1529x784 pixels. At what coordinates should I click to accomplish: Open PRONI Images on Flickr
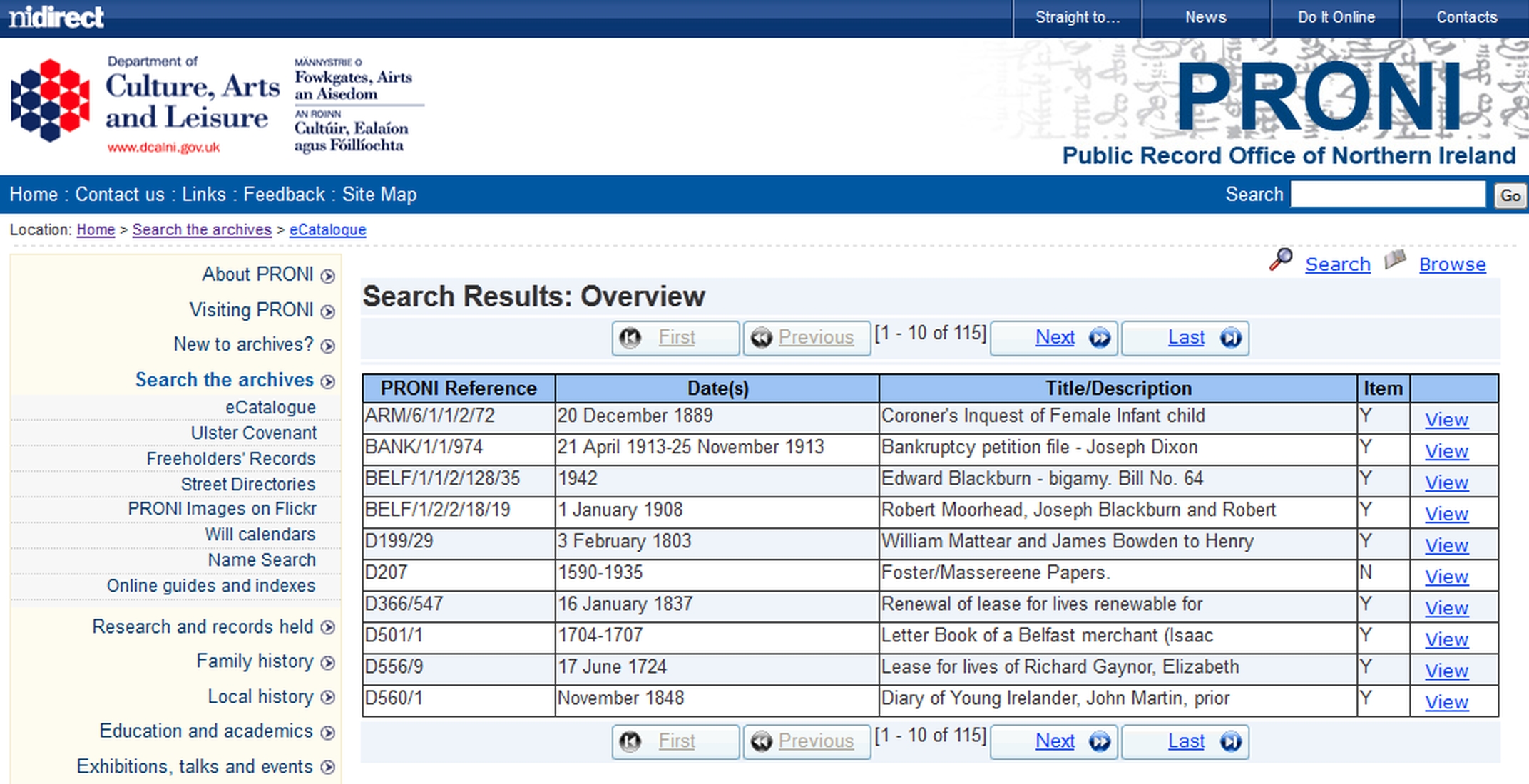(222, 508)
